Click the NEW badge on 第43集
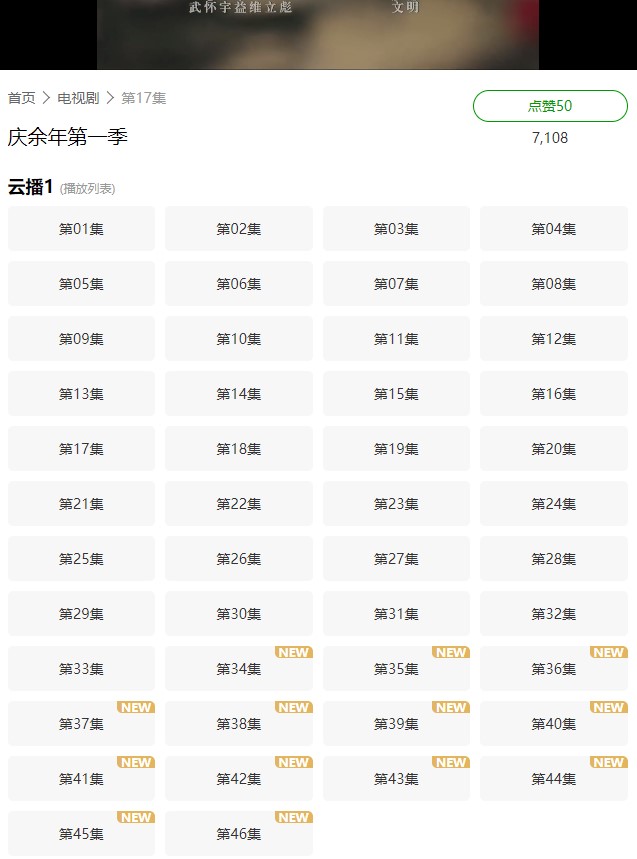The width and height of the screenshot is (637, 859). tap(451, 762)
